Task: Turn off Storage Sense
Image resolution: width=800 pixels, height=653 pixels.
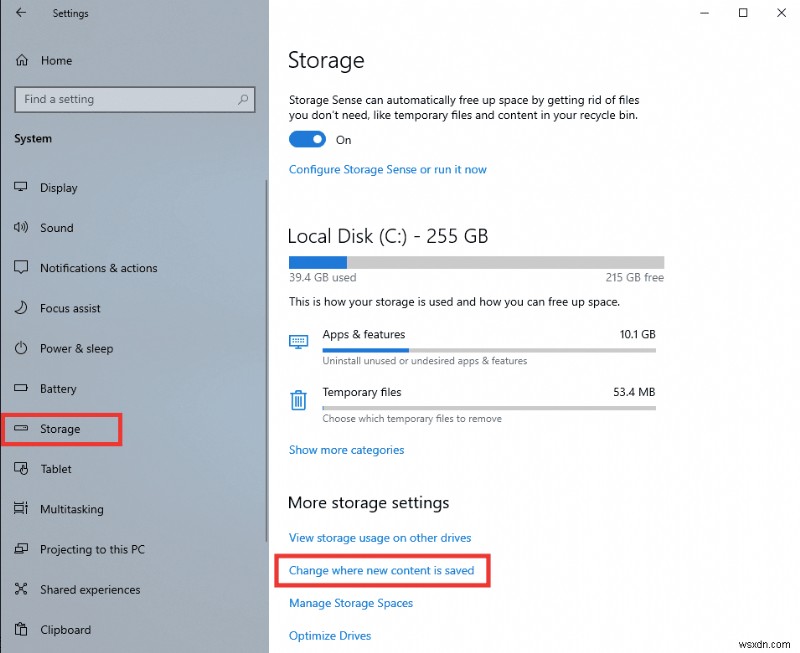Action: pyautogui.click(x=305, y=139)
